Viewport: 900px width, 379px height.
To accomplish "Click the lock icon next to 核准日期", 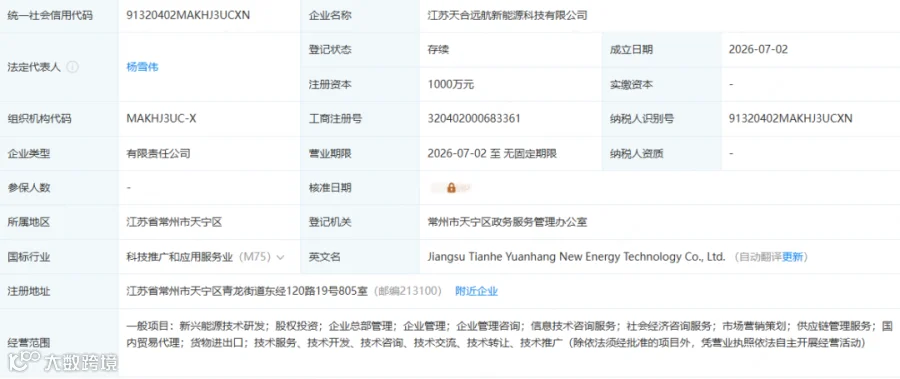I will pos(451,188).
